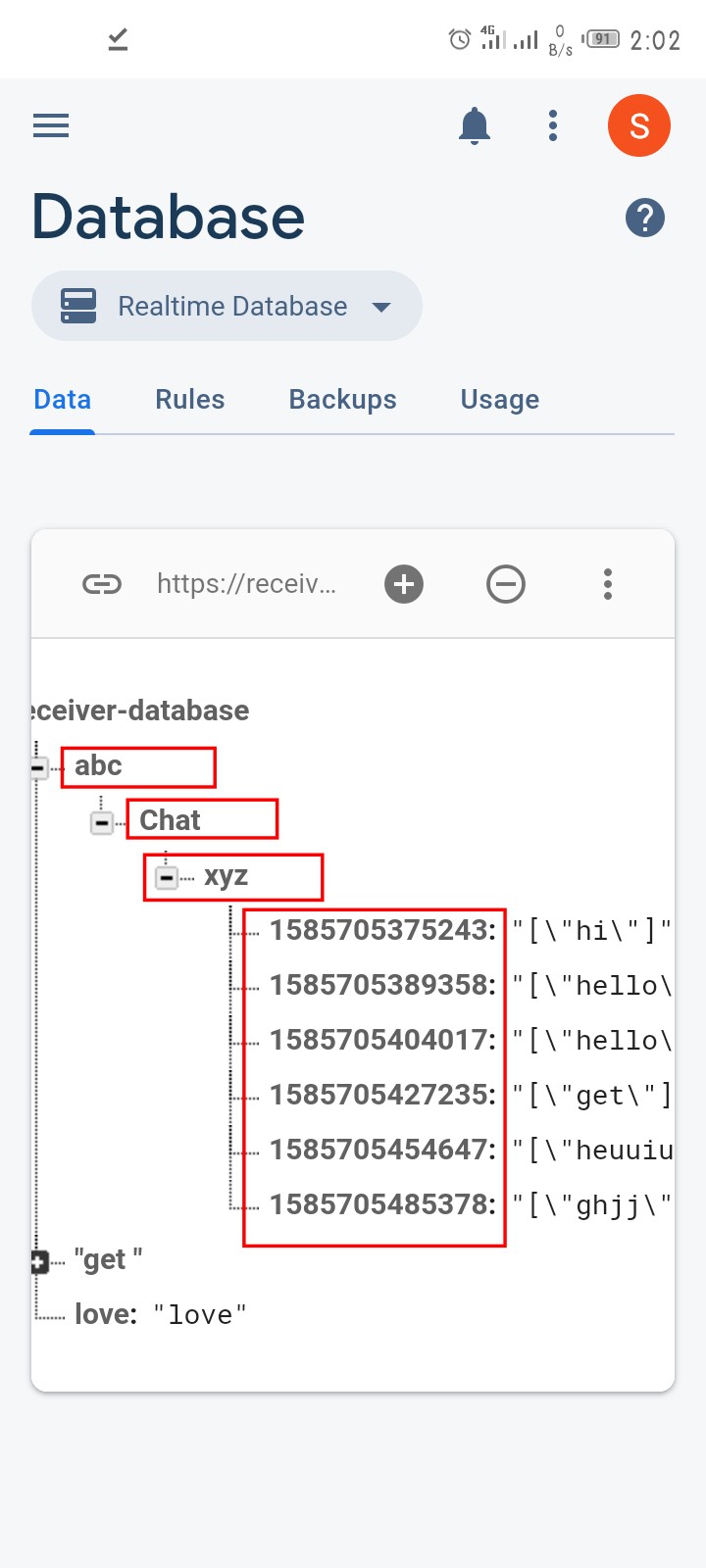Image resolution: width=706 pixels, height=1568 pixels.
Task: Select the 1585705375243 entry key
Action: pos(383,929)
